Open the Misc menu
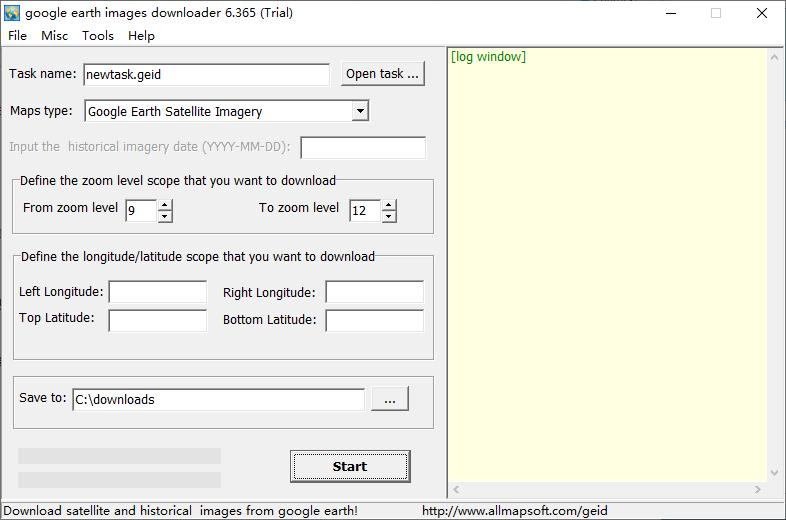 54,36
